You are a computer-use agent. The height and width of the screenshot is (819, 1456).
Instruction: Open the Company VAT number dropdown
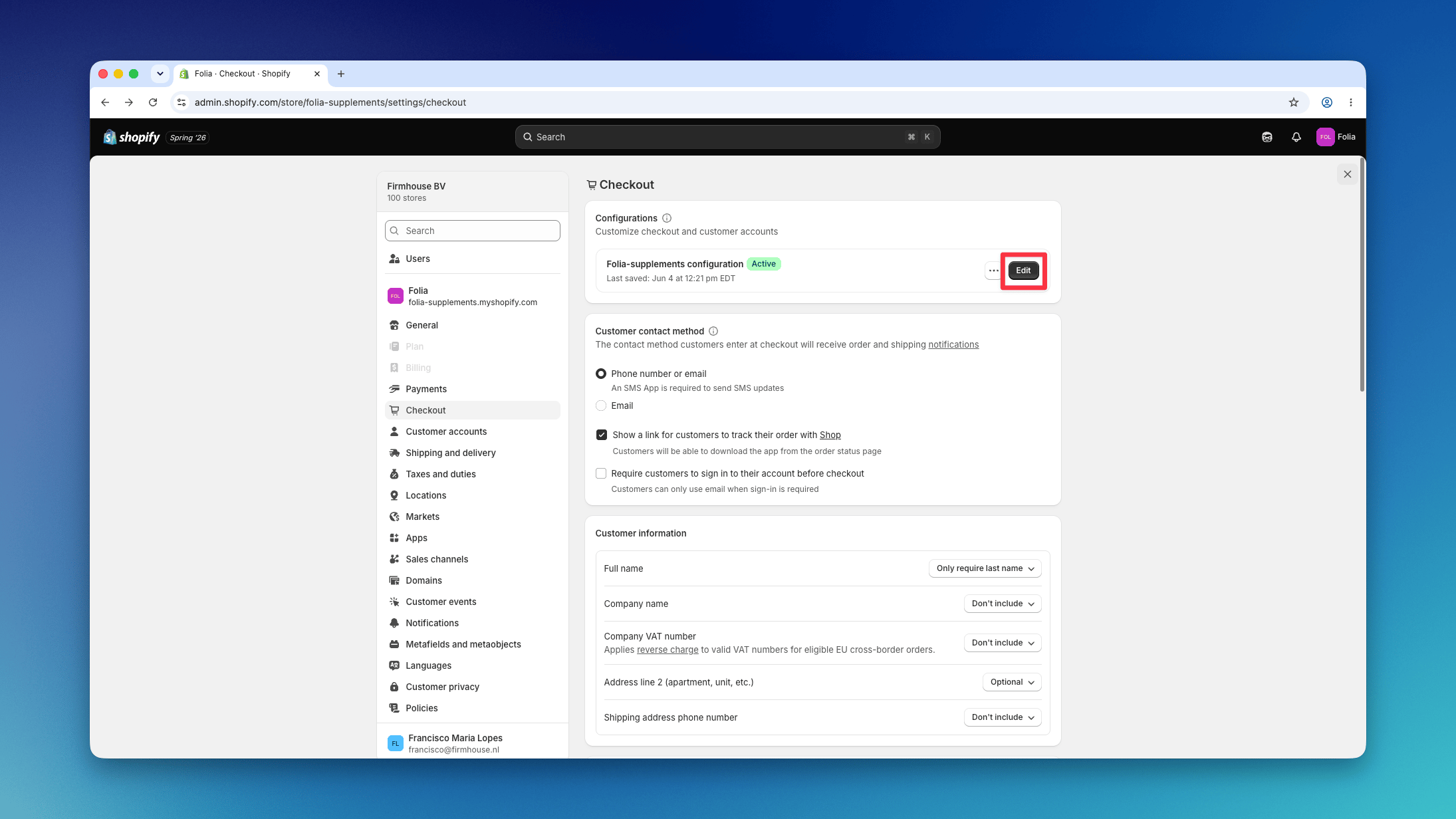pos(1003,643)
